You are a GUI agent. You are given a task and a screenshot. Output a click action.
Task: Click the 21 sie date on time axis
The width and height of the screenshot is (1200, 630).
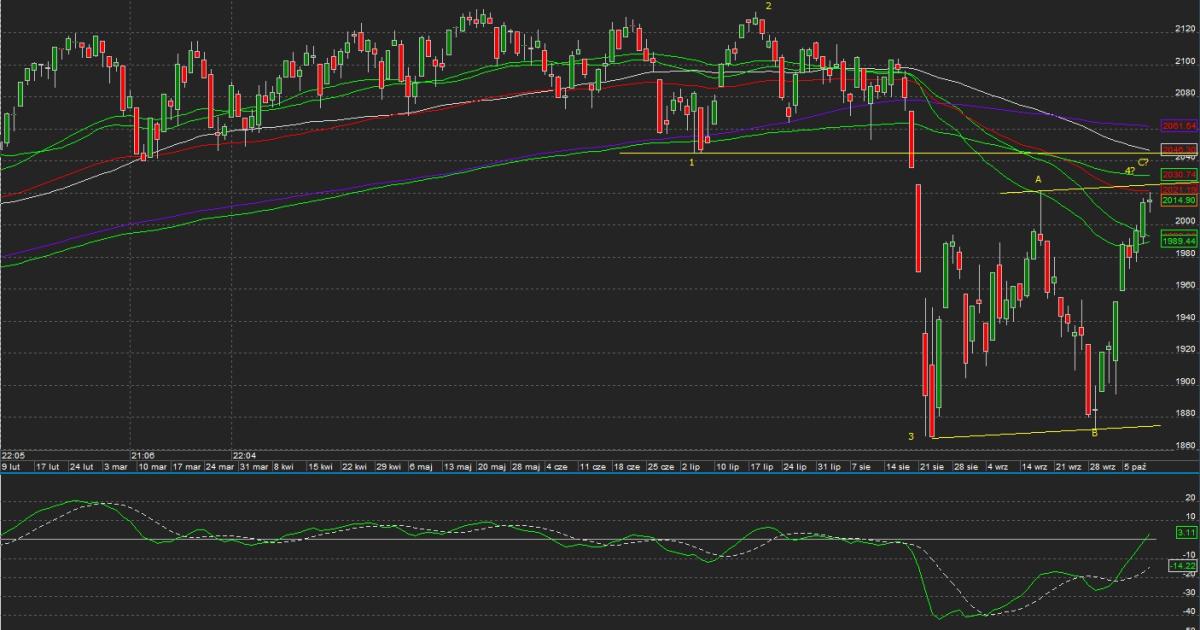935,466
